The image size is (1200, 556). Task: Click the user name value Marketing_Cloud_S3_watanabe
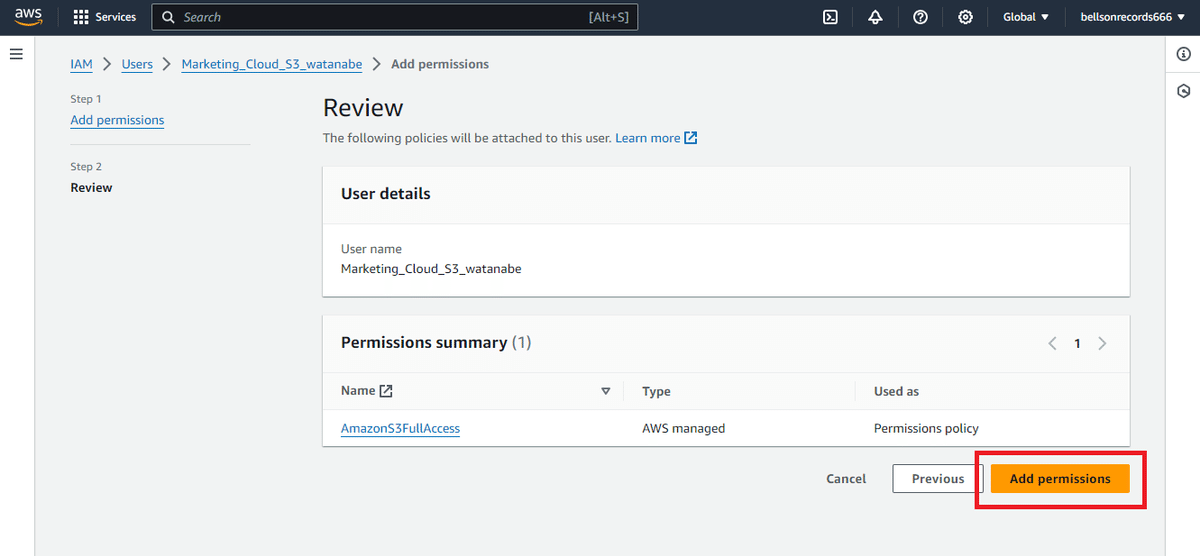point(431,269)
